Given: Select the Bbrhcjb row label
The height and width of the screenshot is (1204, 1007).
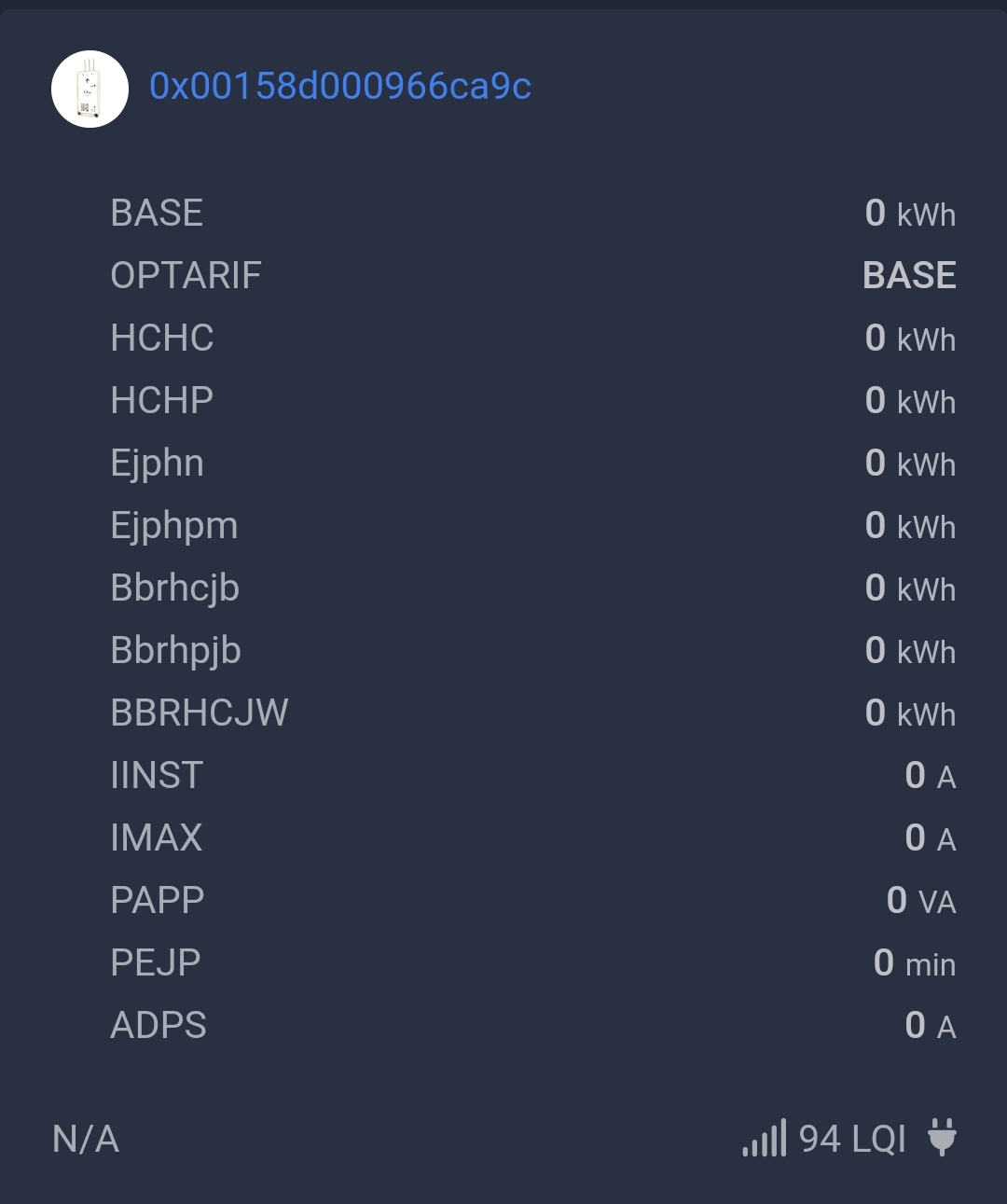Looking at the screenshot, I should point(175,588).
